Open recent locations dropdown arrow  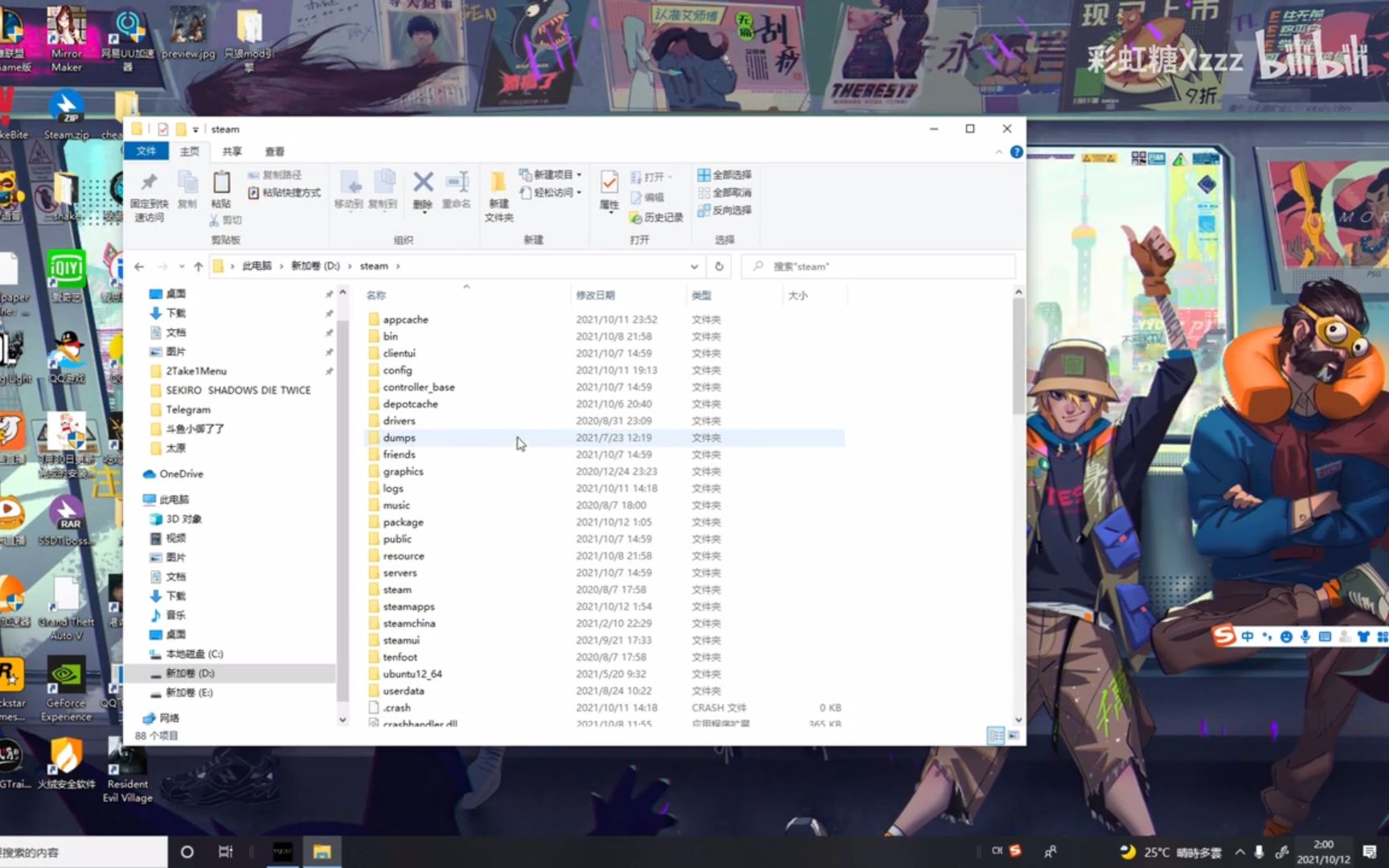pos(182,266)
